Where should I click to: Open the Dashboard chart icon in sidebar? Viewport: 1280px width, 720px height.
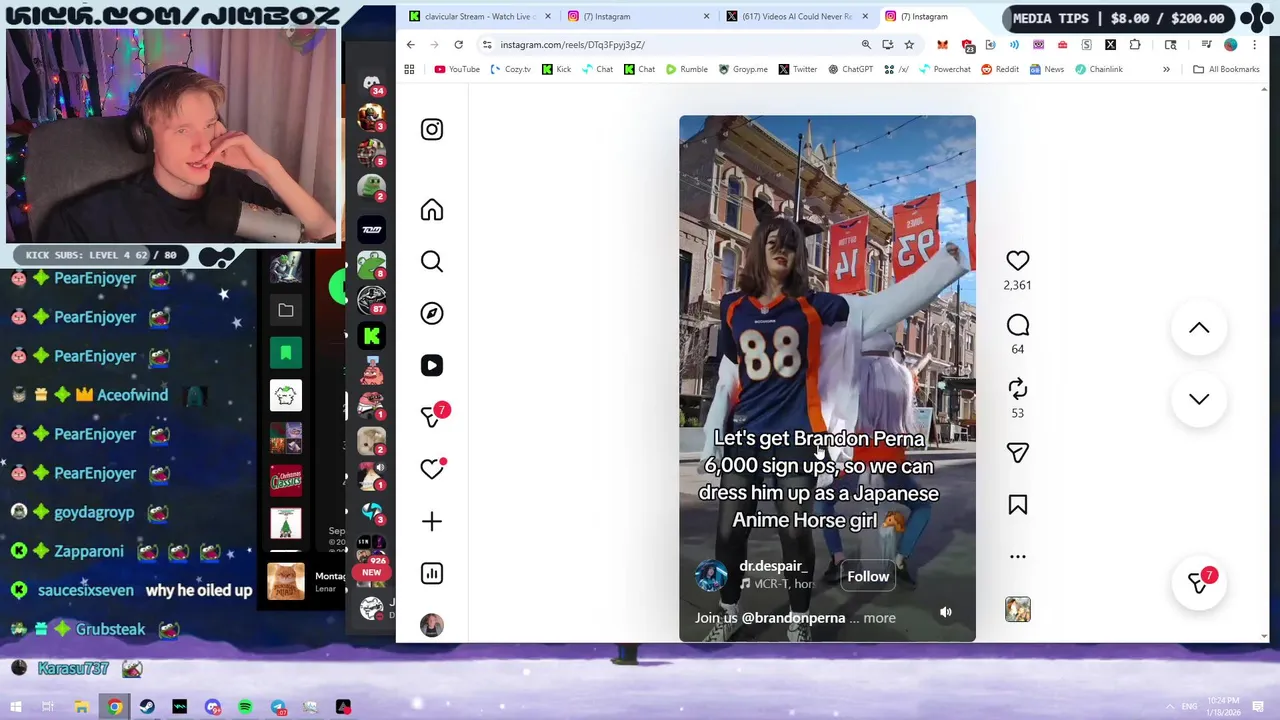432,573
